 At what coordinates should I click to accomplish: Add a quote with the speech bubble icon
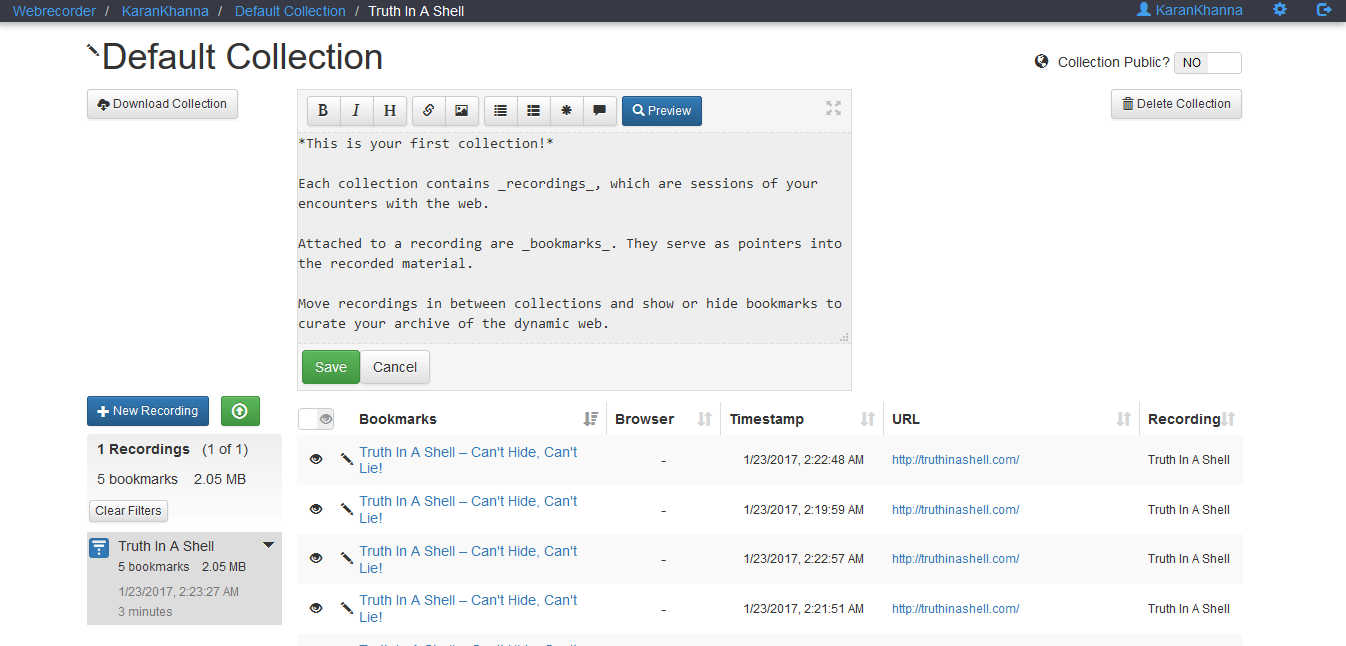[x=599, y=111]
